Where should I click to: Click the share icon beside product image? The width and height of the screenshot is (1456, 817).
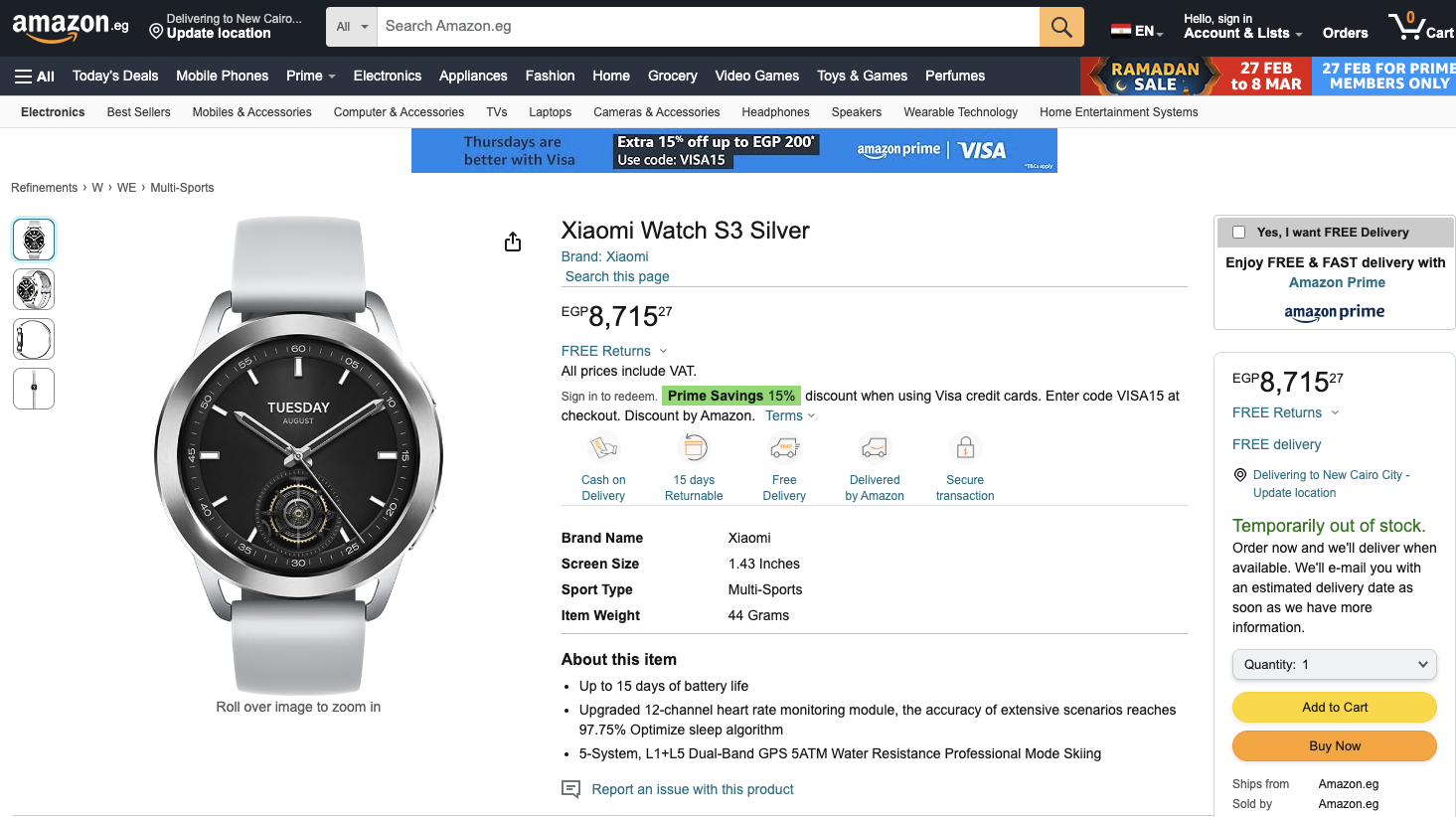point(513,242)
